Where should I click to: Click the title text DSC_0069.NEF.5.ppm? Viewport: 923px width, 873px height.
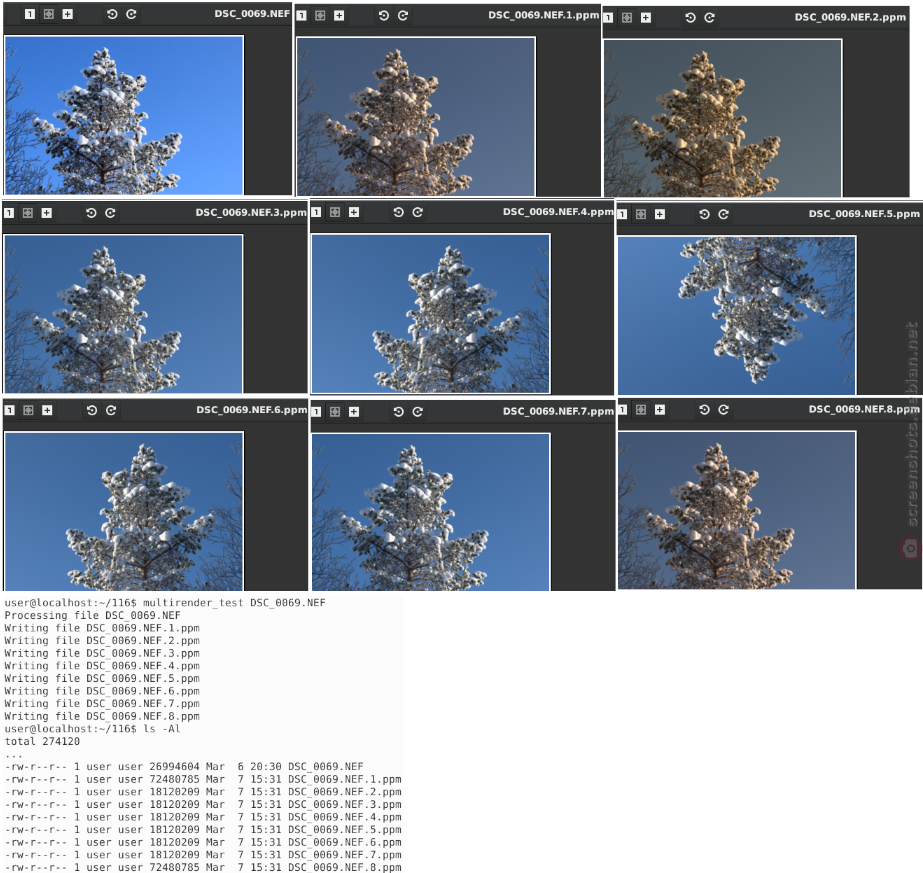[864, 214]
